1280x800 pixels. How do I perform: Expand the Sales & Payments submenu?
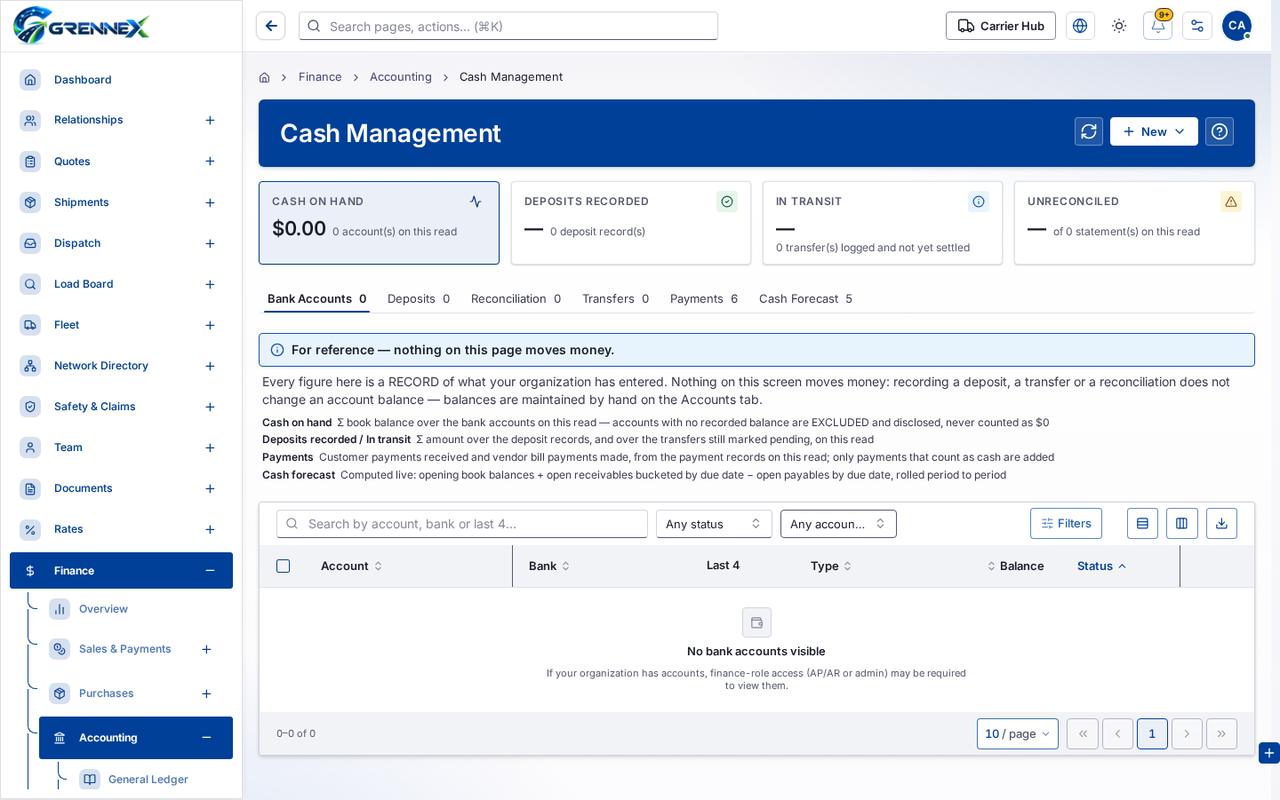tap(206, 649)
